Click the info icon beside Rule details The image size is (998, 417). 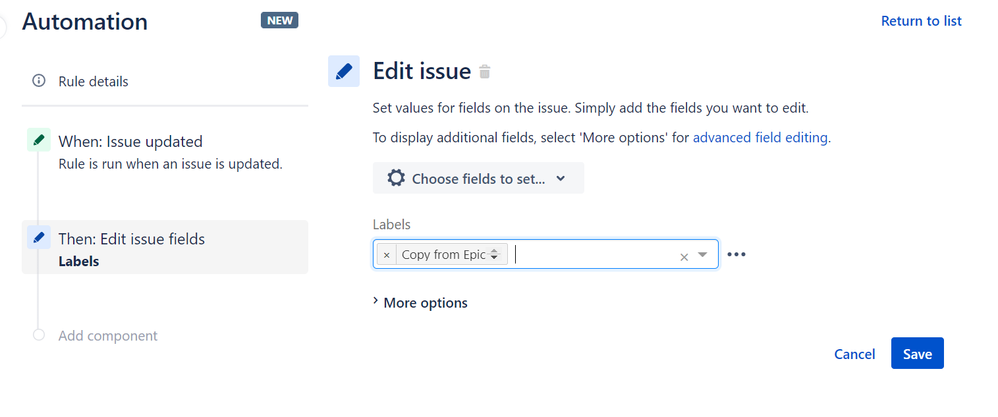(x=39, y=81)
